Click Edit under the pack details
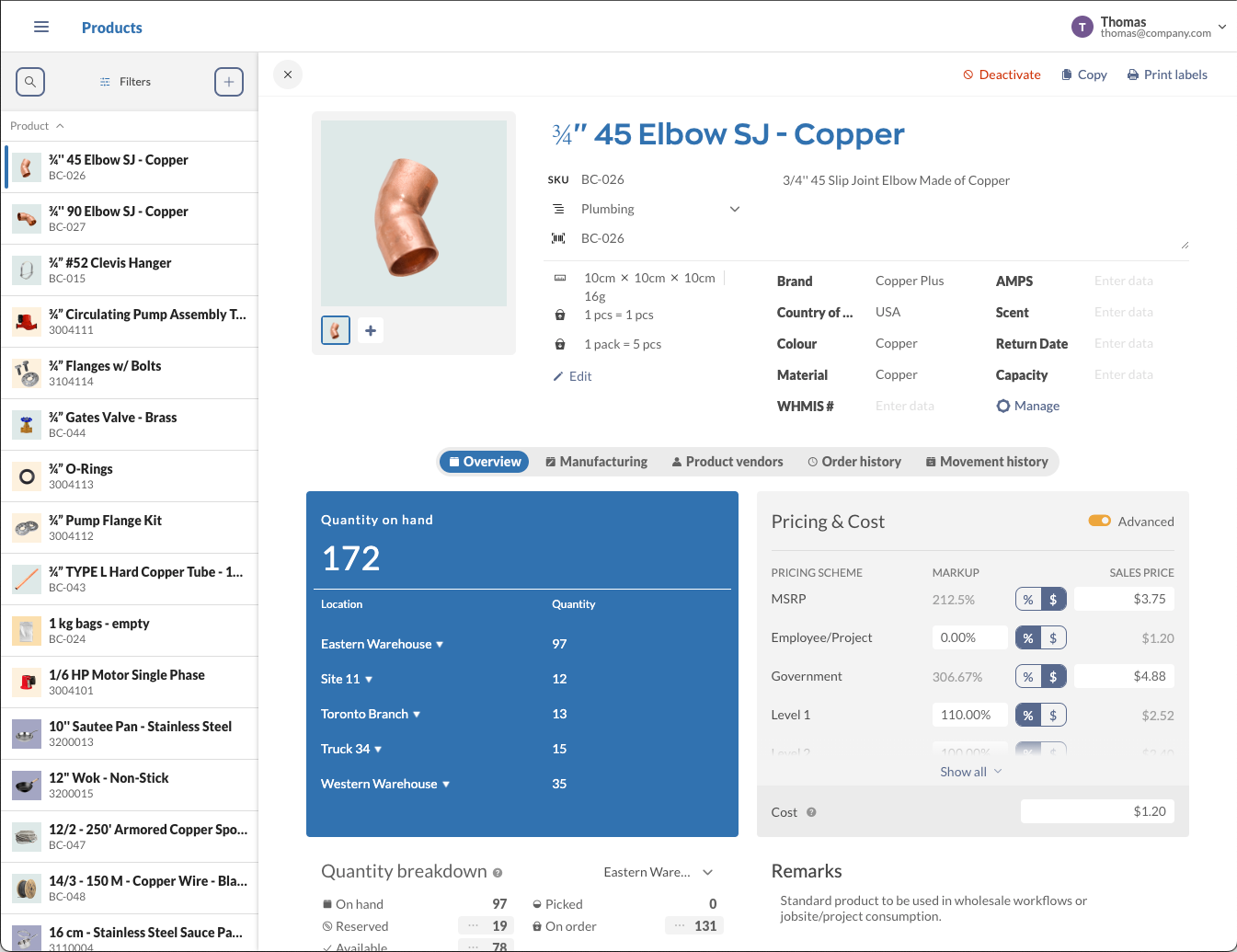 [572, 375]
